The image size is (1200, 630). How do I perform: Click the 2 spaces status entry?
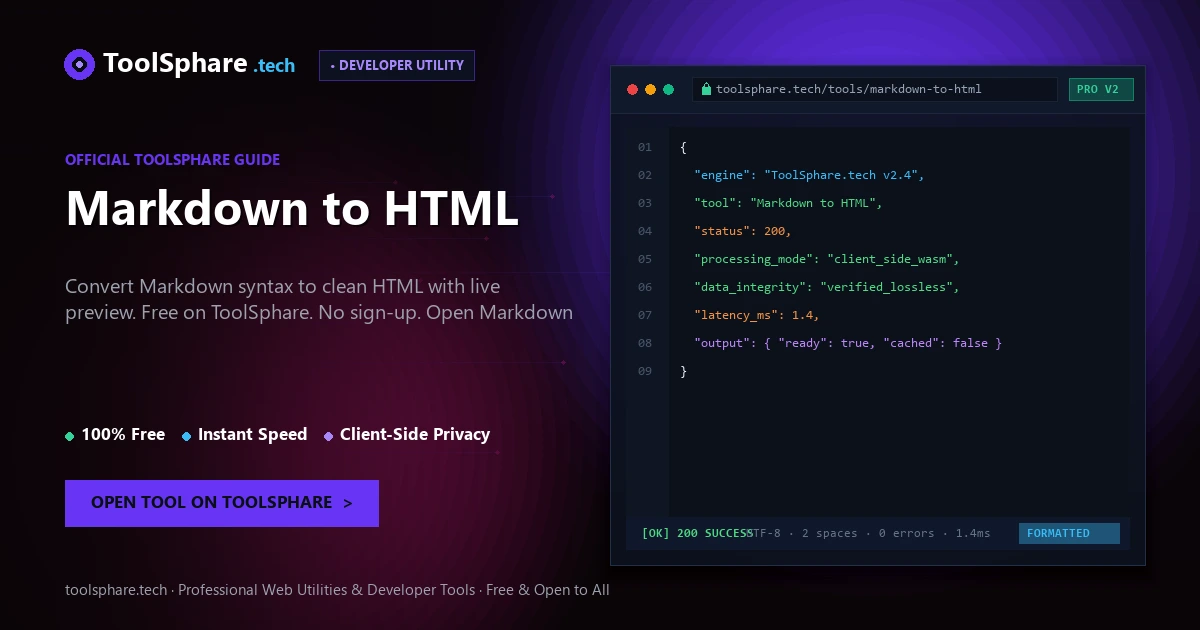829,533
